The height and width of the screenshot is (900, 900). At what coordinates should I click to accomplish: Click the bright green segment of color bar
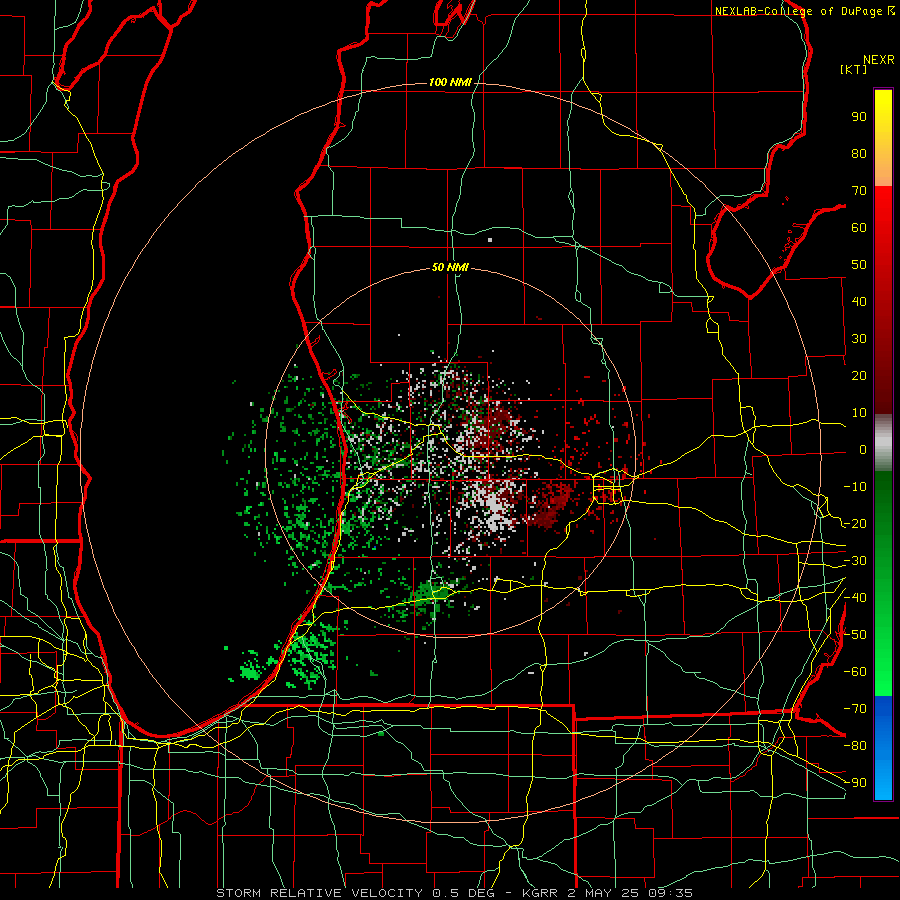(883, 660)
